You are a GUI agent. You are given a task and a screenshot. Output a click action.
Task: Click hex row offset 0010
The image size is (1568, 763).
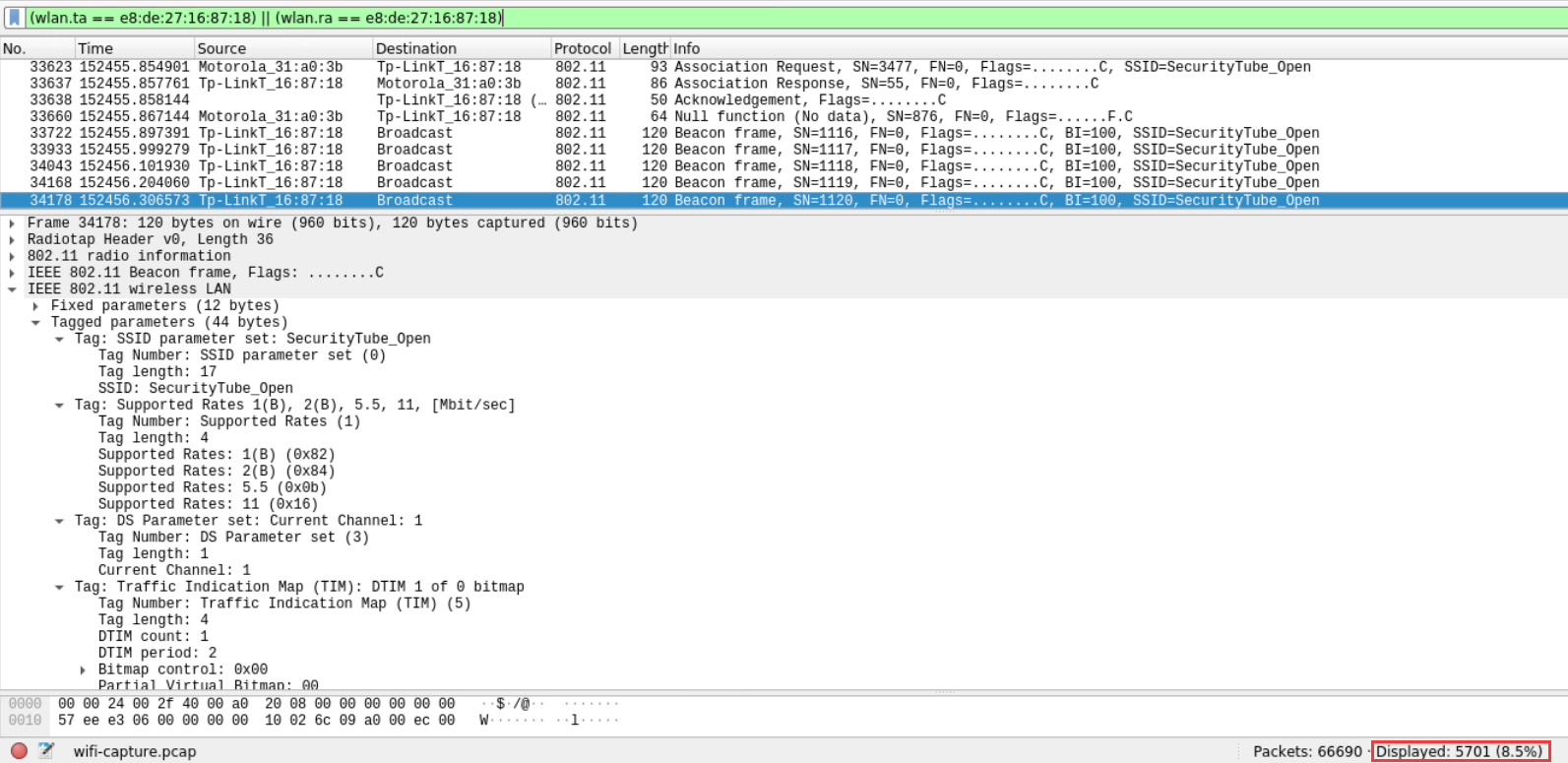(26, 721)
